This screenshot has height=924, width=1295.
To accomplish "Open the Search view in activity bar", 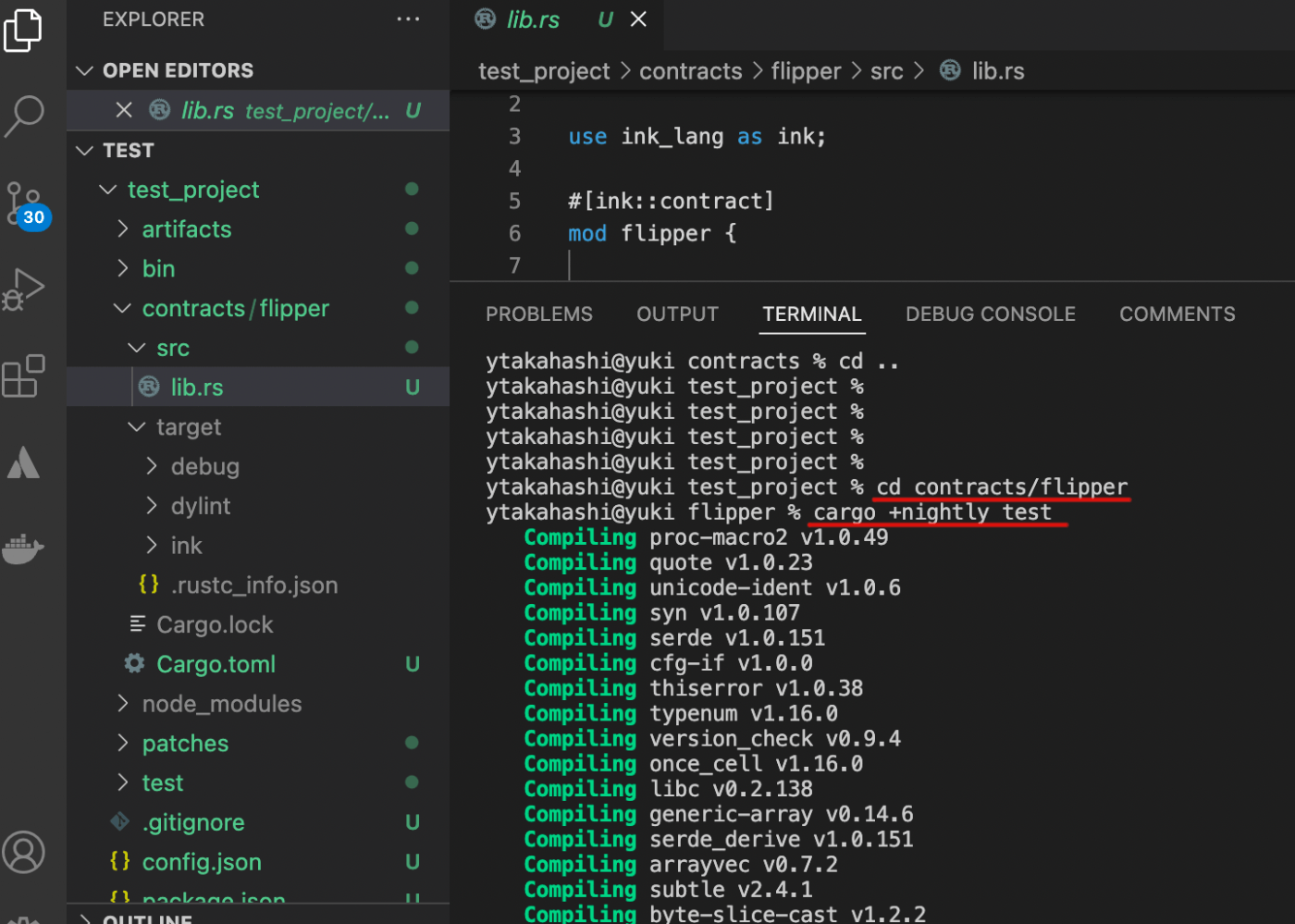I will point(24,117).
